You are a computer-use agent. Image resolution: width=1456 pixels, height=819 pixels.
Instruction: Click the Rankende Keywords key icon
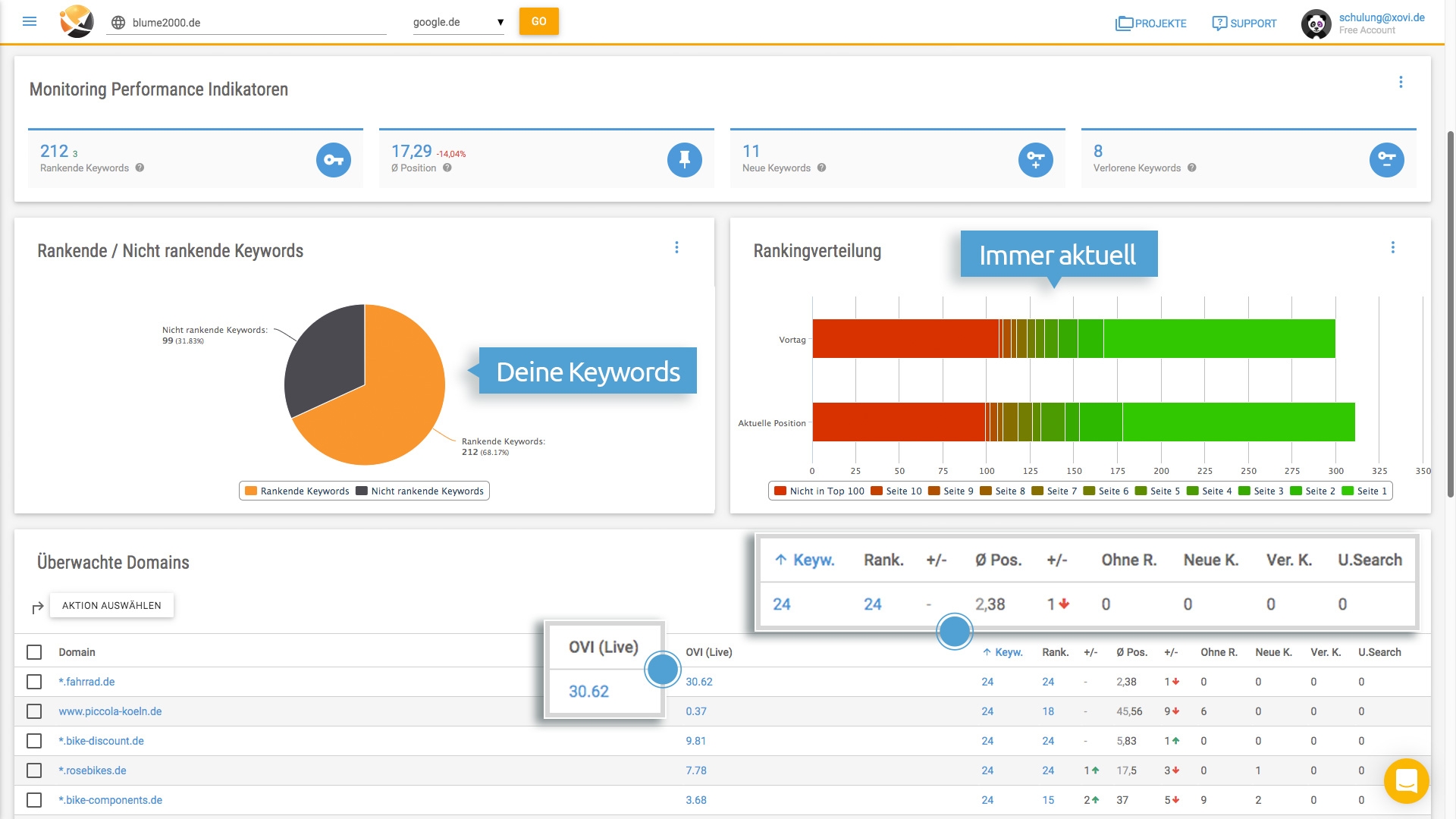click(333, 160)
